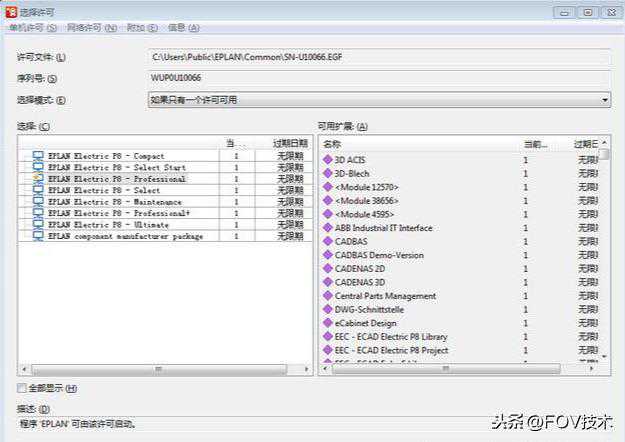Viewport: 625px width, 442px height.
Task: Click the diamond icon next to CADENAS 2D
Action: tap(327, 269)
